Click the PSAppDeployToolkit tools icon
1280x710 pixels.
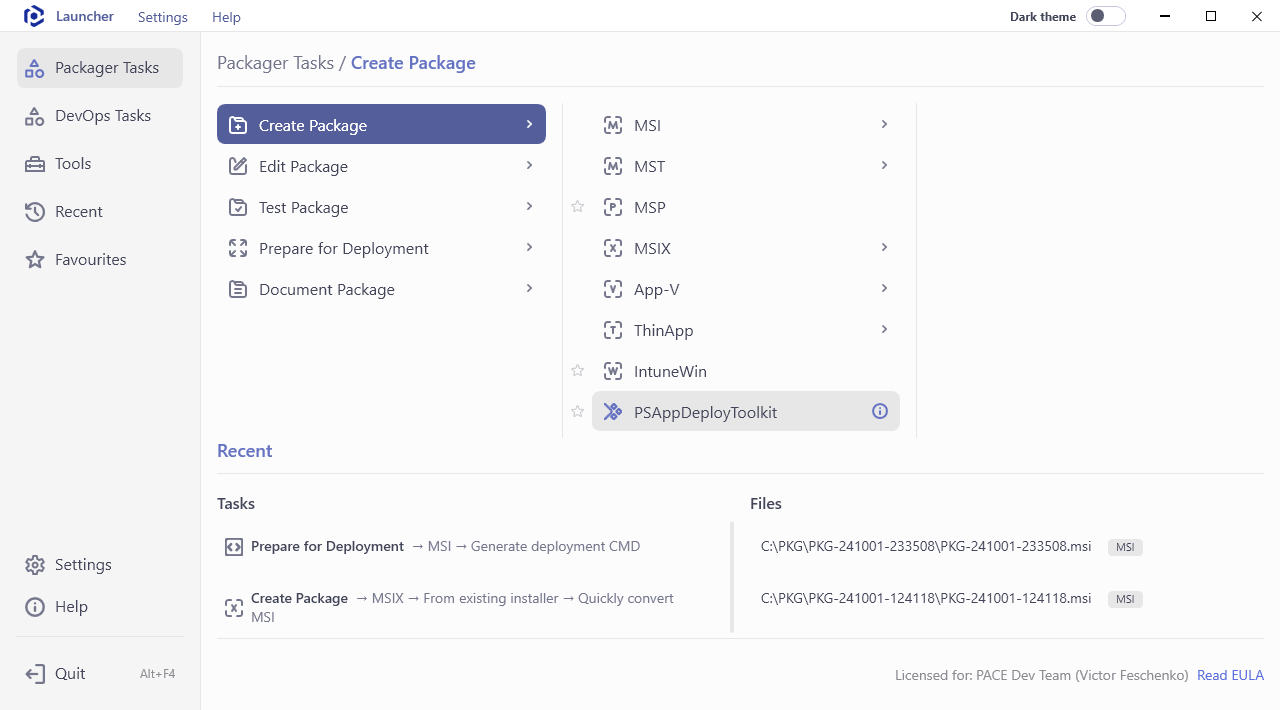tap(613, 412)
